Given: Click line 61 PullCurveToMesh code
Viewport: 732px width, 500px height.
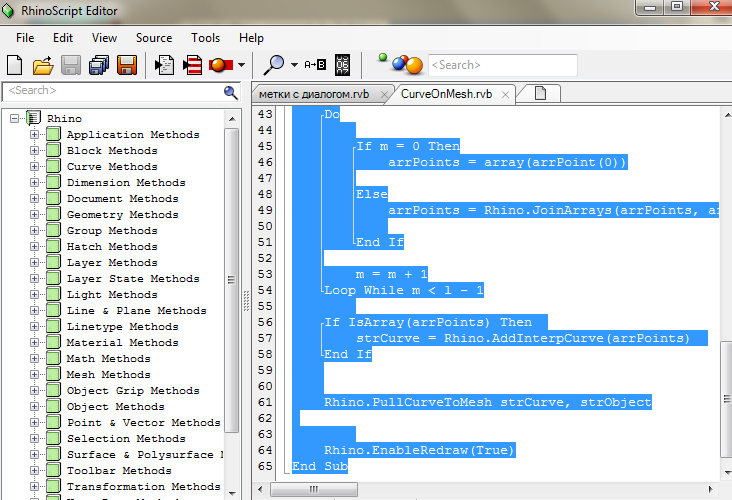Looking at the screenshot, I should pos(488,402).
